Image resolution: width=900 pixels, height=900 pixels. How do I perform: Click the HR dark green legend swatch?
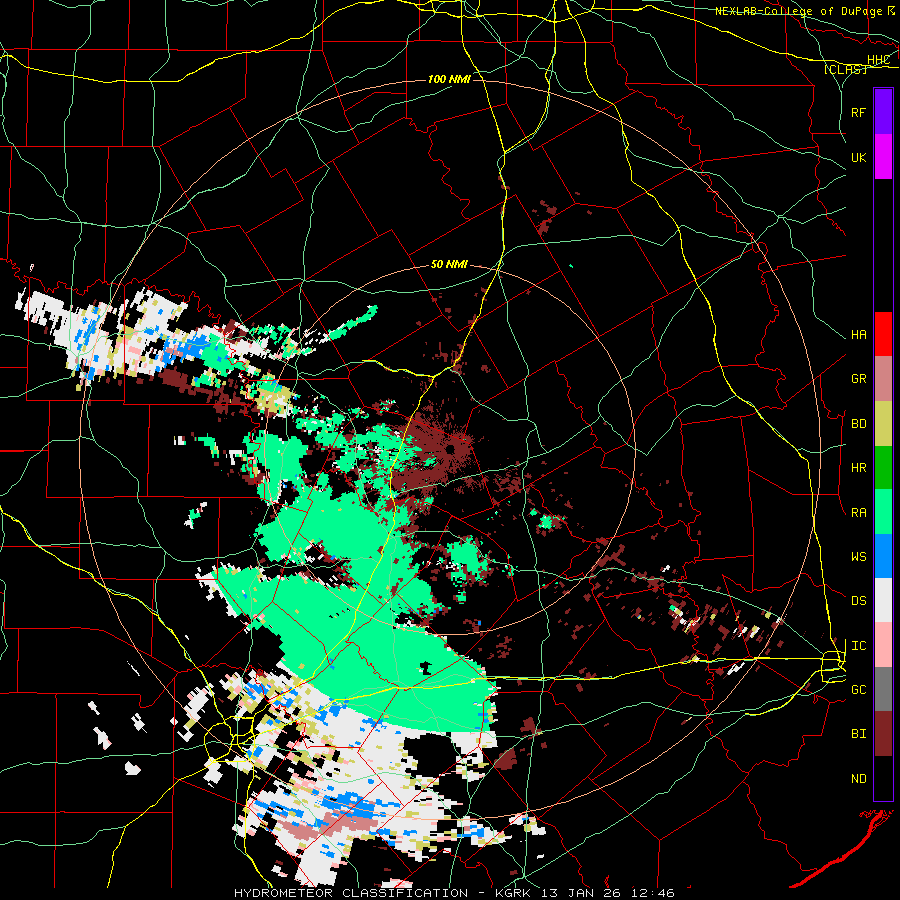point(883,468)
